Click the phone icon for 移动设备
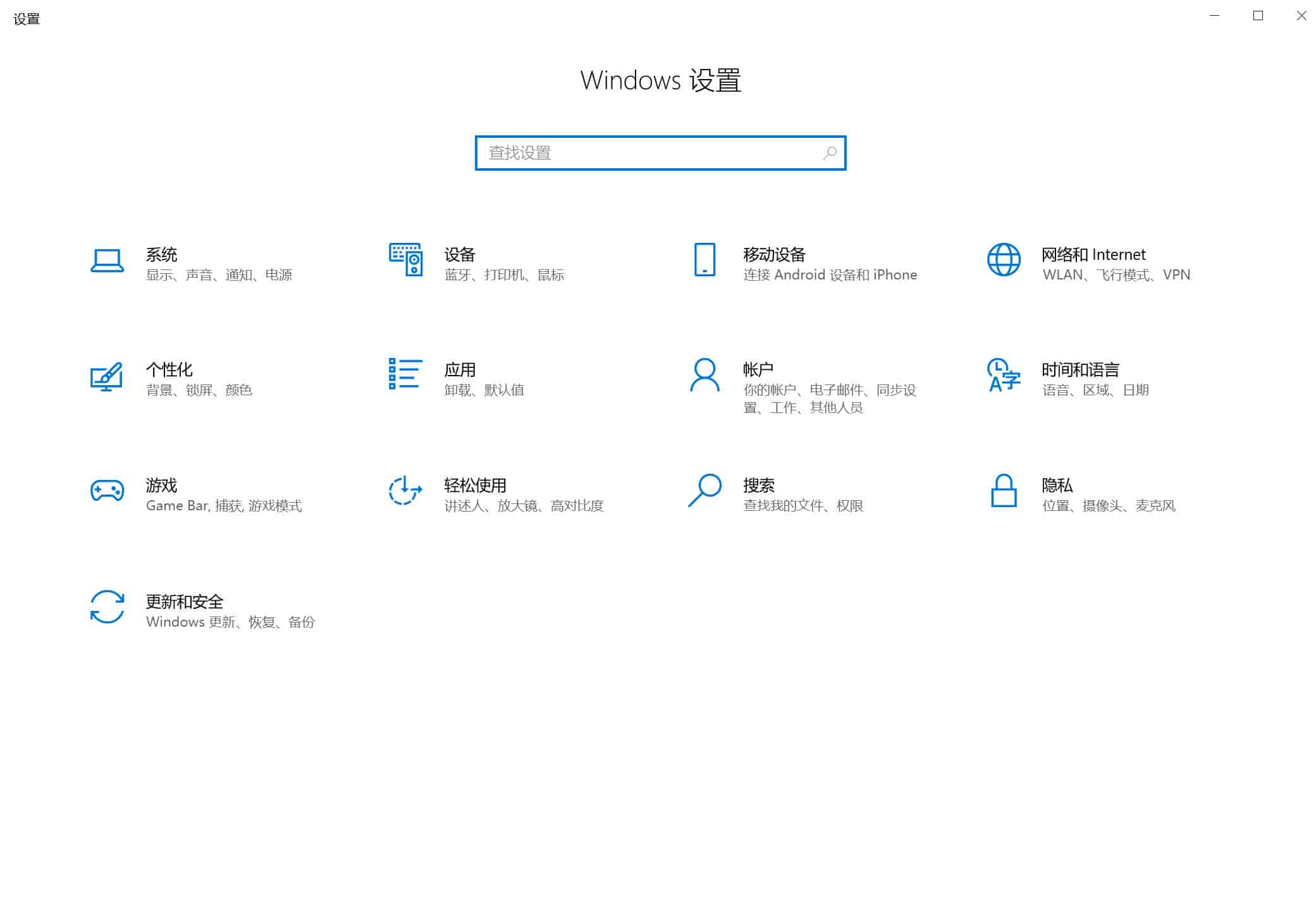This screenshot has width=1316, height=903. 704,259
